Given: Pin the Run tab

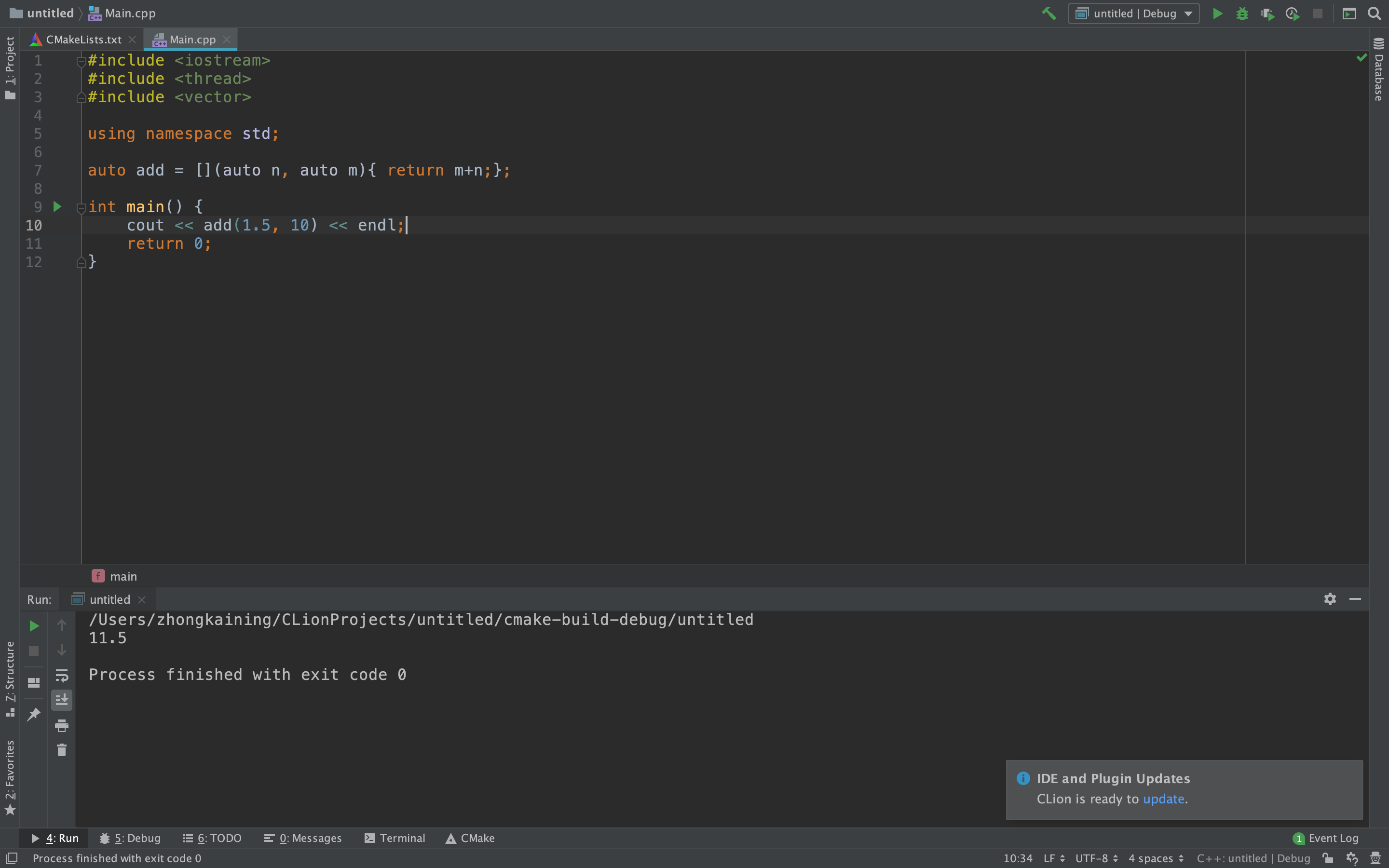Looking at the screenshot, I should coord(34,714).
